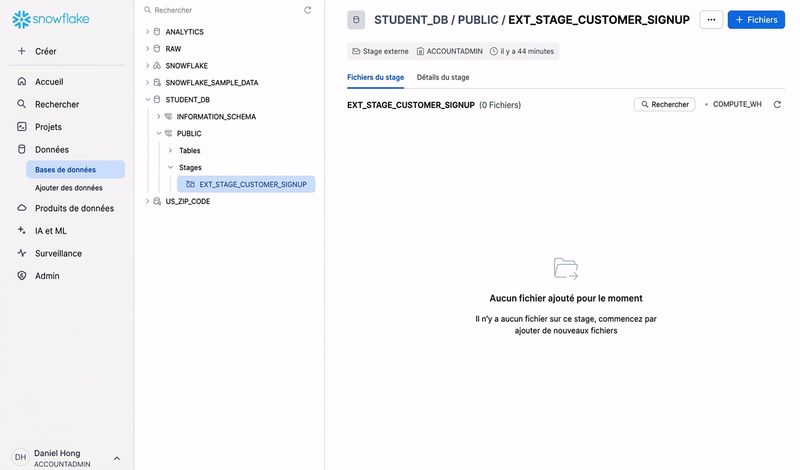800x470 pixels.
Task: Click the ANALYTICS database icon
Action: coord(157,32)
